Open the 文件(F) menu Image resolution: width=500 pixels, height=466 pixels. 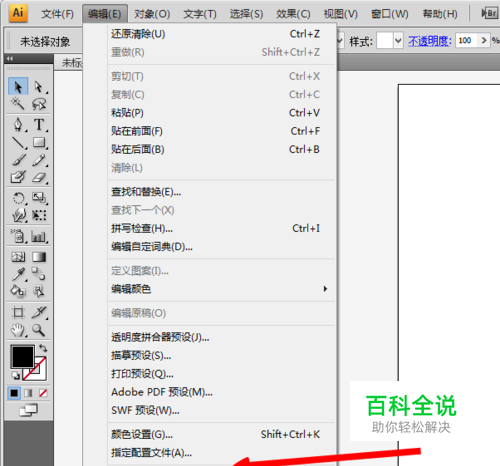57,14
